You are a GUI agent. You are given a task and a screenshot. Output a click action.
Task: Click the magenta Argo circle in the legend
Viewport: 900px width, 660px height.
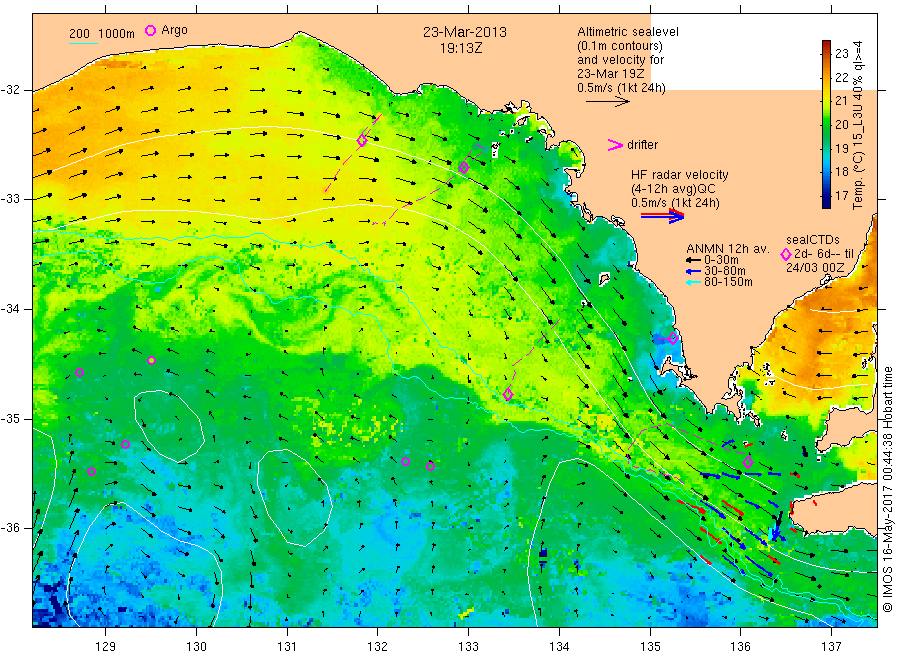(x=150, y=30)
